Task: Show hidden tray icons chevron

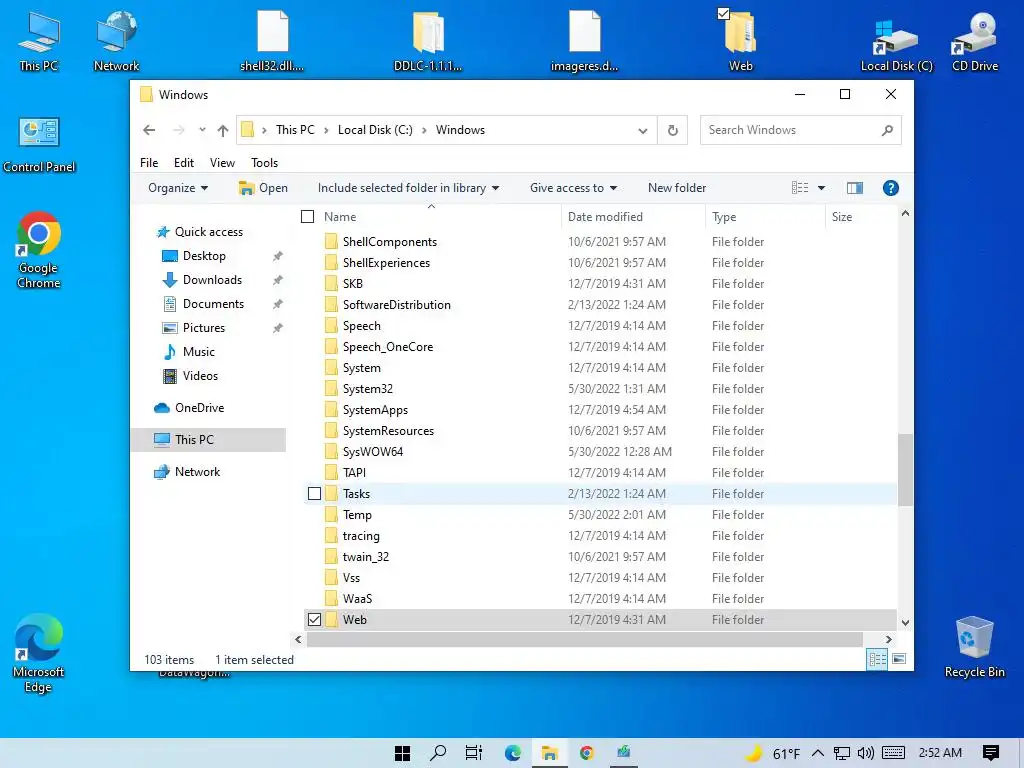Action: [818, 753]
